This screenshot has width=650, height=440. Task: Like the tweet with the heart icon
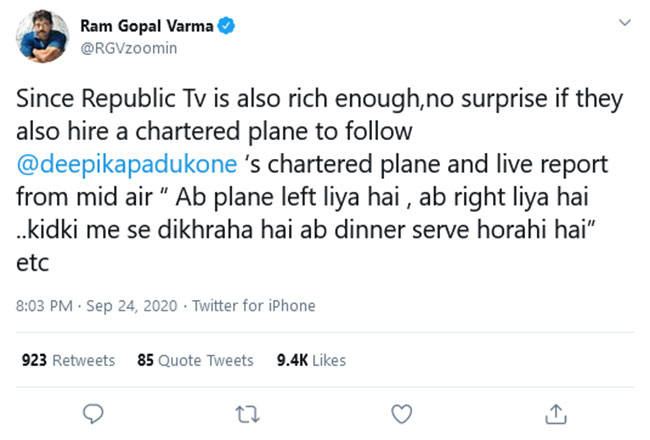(402, 412)
